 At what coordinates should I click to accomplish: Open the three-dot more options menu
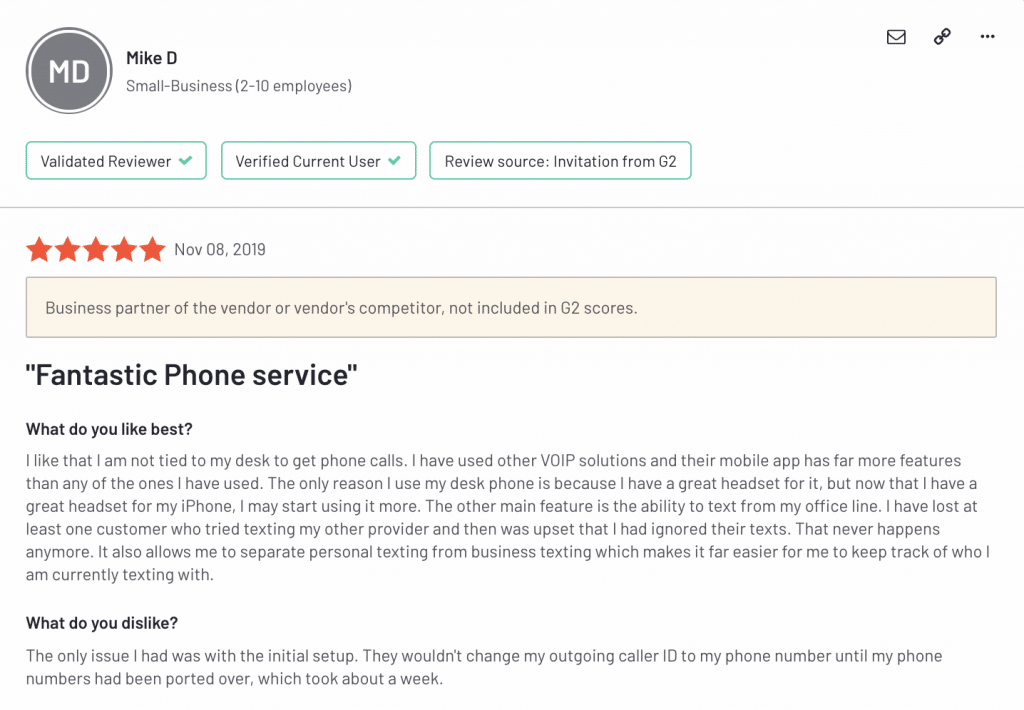pos(988,37)
